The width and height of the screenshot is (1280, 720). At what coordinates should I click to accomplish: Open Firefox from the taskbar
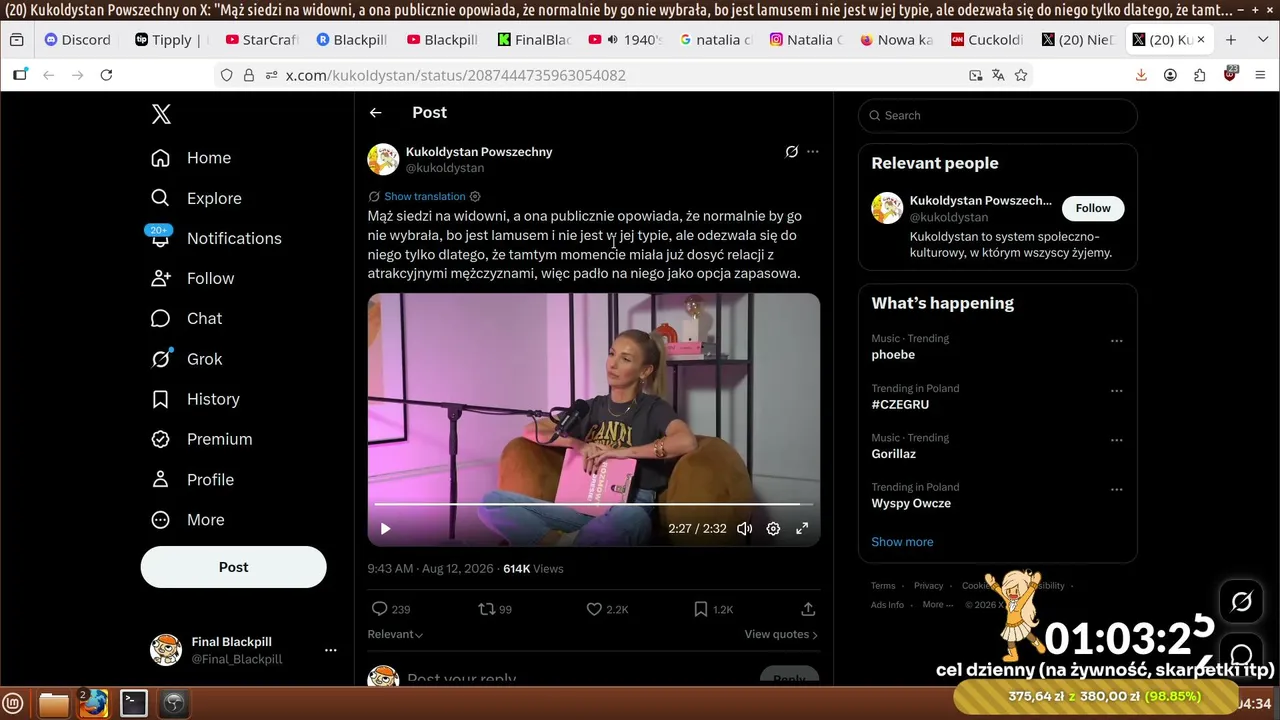pos(93,703)
